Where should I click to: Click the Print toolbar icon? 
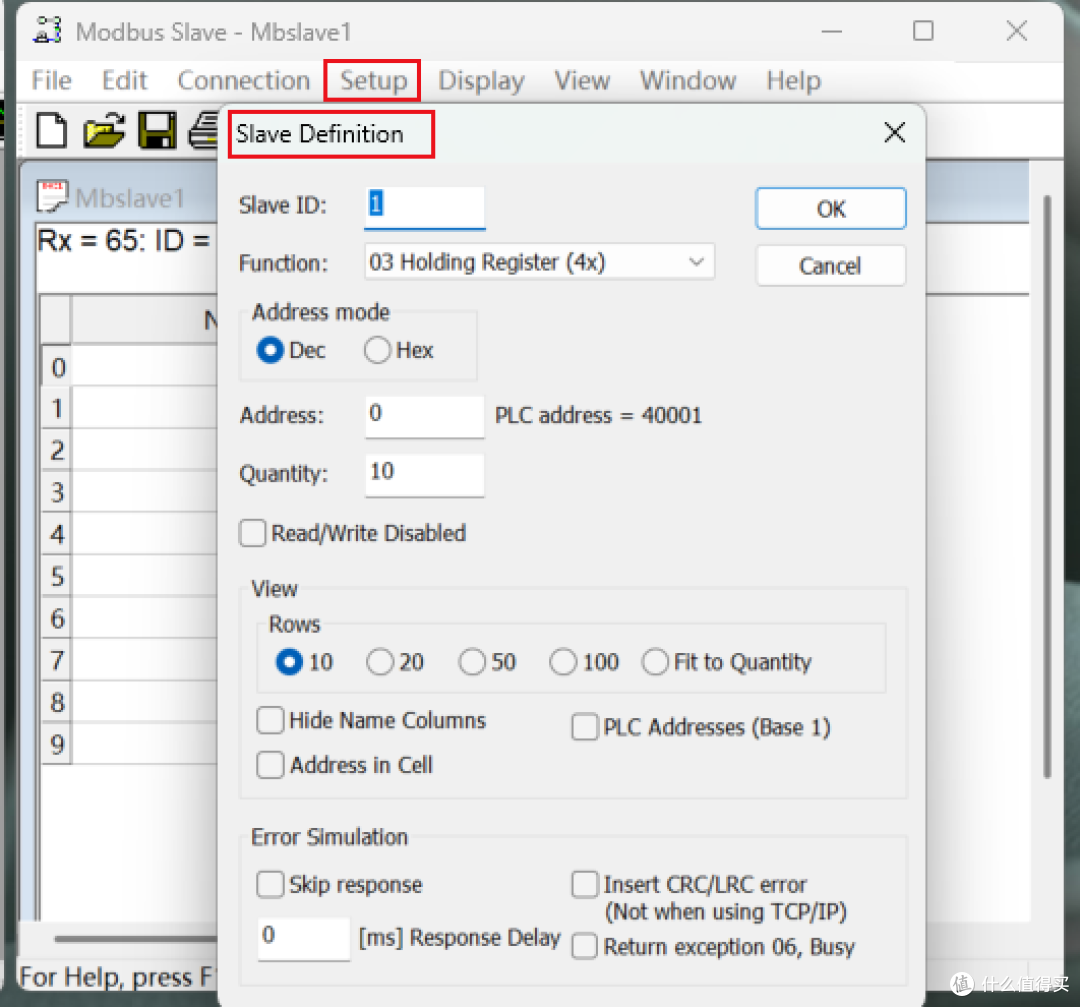point(204,130)
